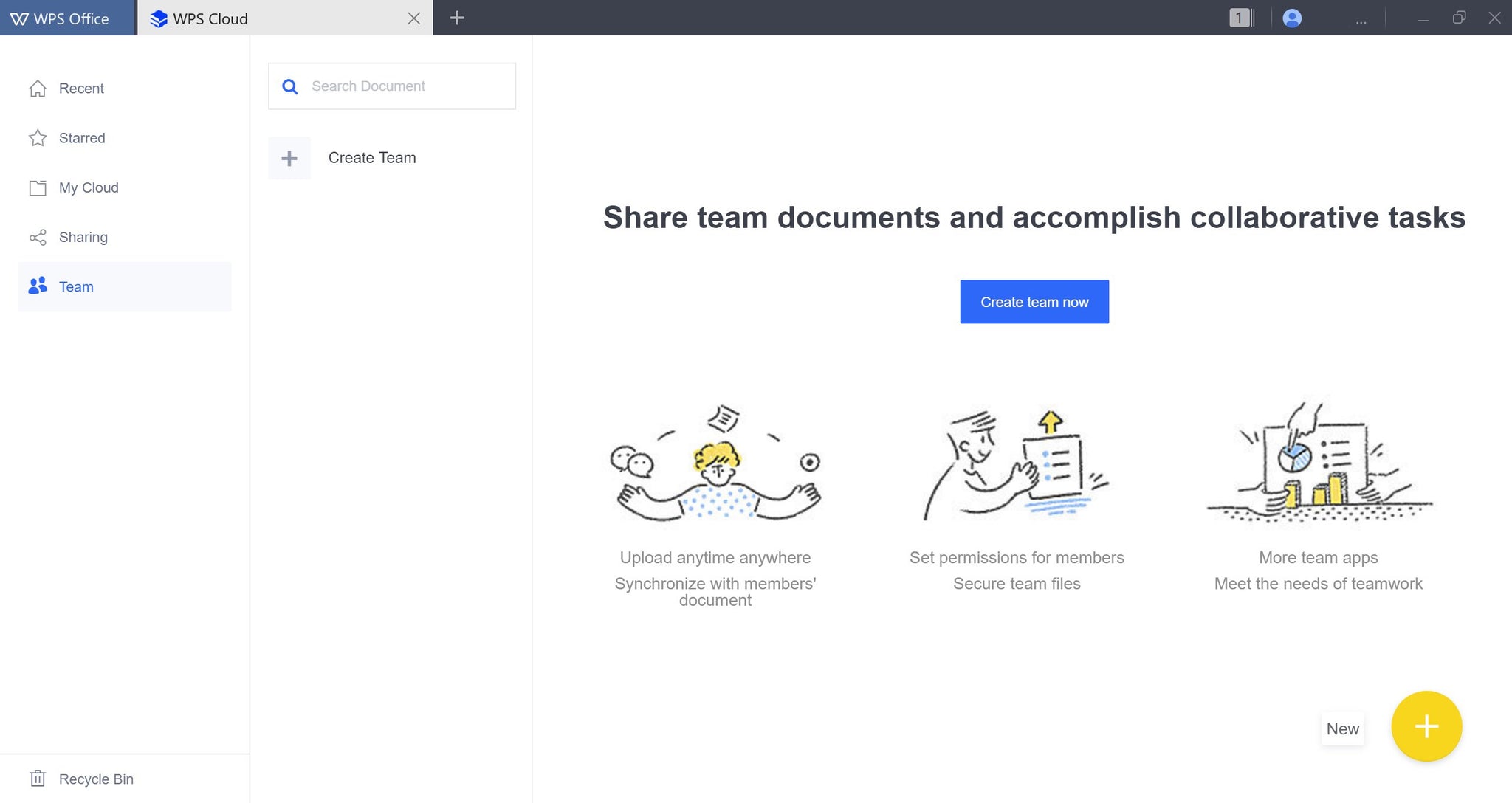The image size is (1512, 803).
Task: Select the Starred items icon
Action: 37,137
